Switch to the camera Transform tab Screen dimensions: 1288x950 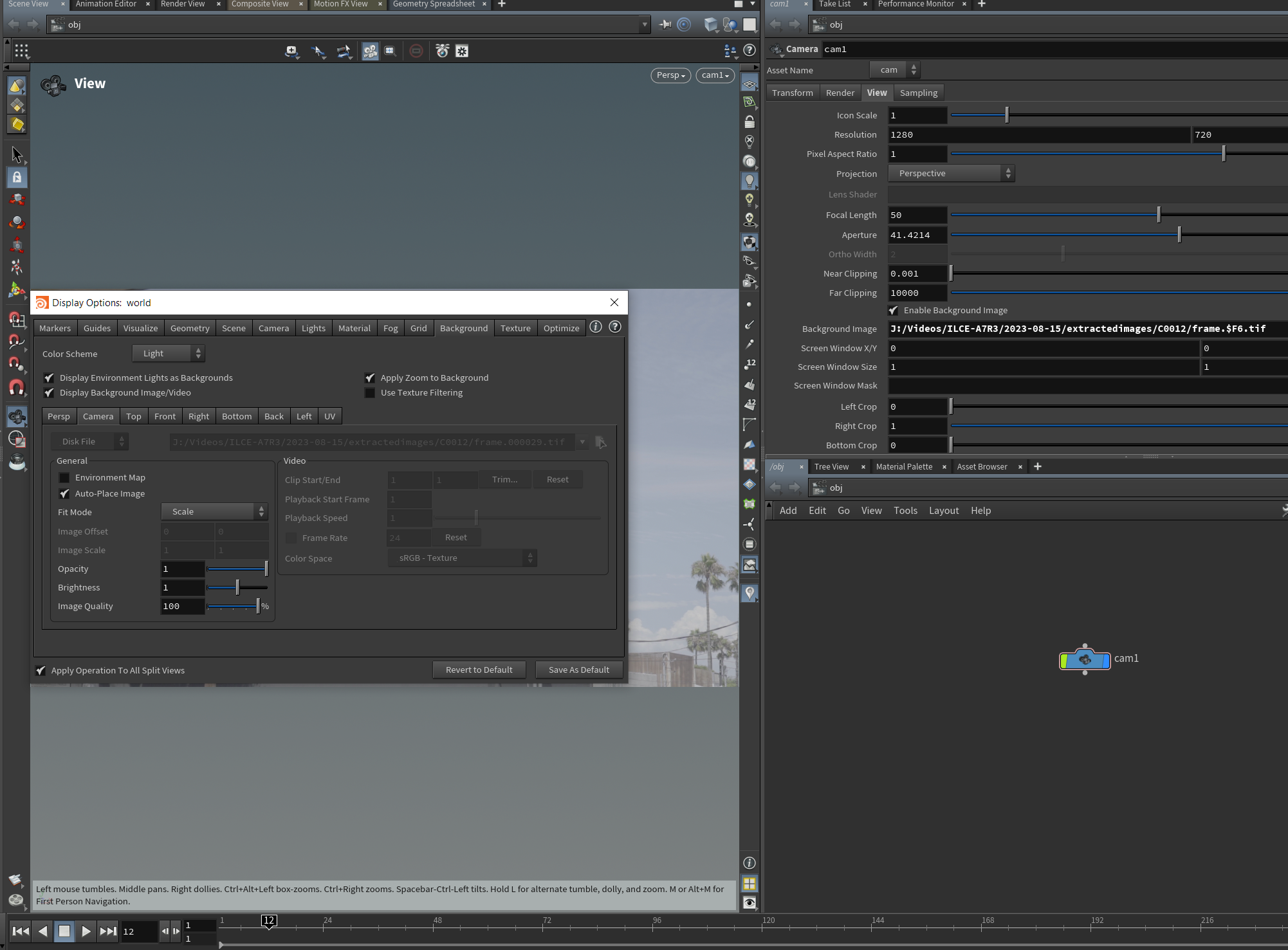coord(793,93)
